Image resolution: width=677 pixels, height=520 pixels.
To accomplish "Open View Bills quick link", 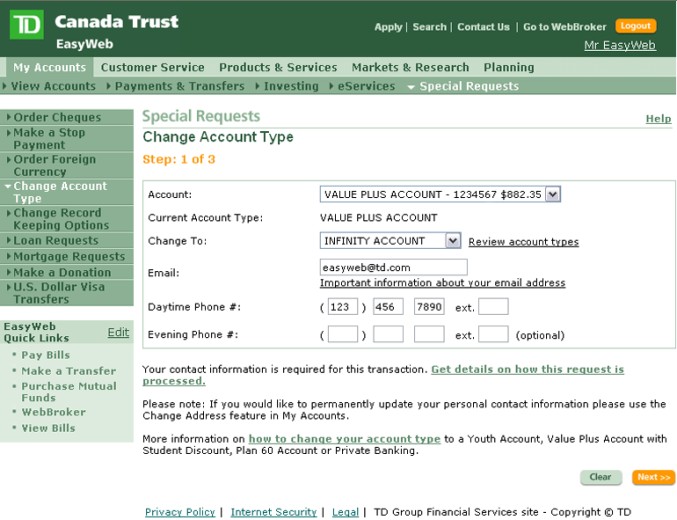I will 48,428.
